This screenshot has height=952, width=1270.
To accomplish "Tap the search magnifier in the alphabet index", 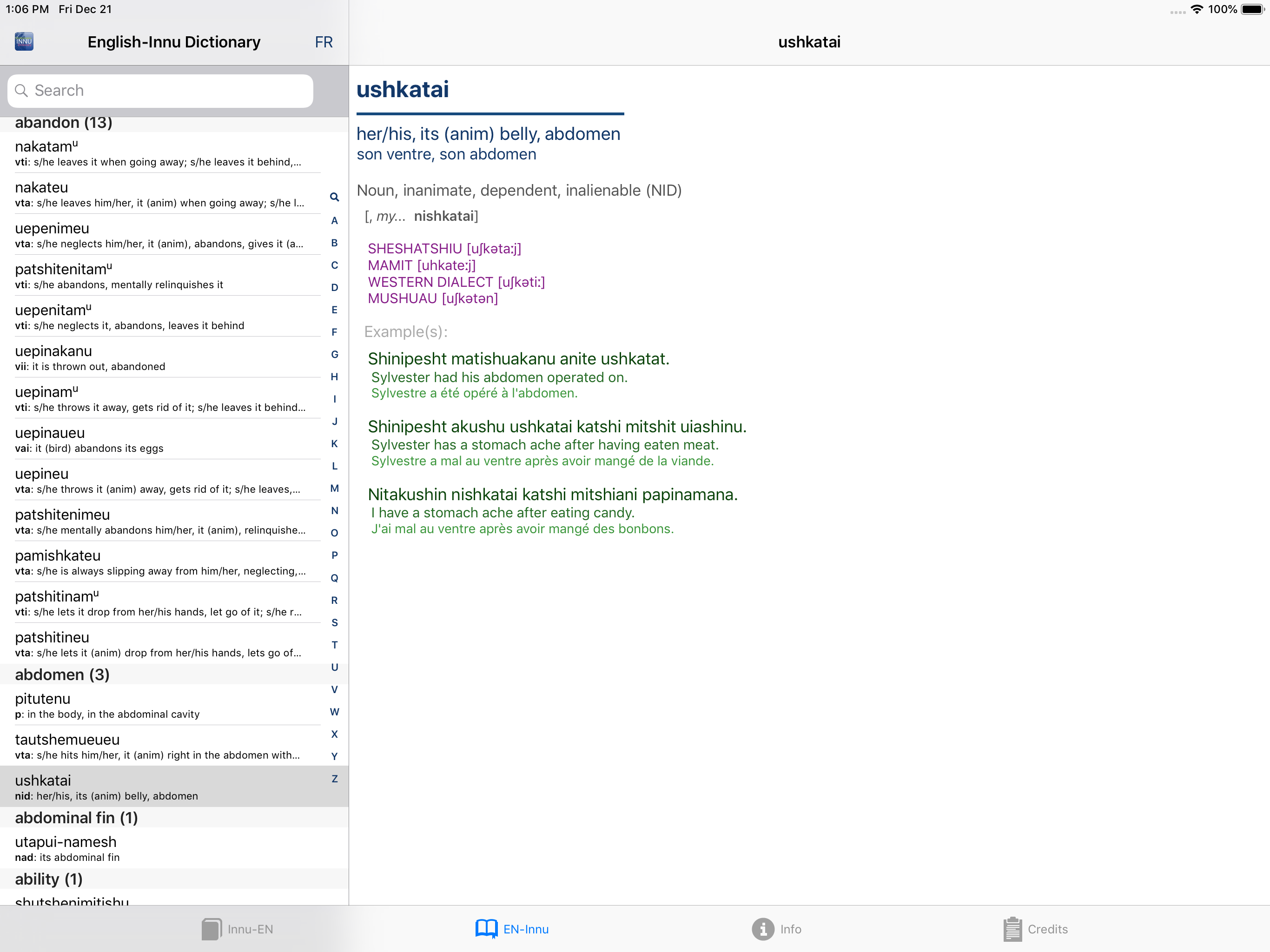I will click(x=334, y=198).
